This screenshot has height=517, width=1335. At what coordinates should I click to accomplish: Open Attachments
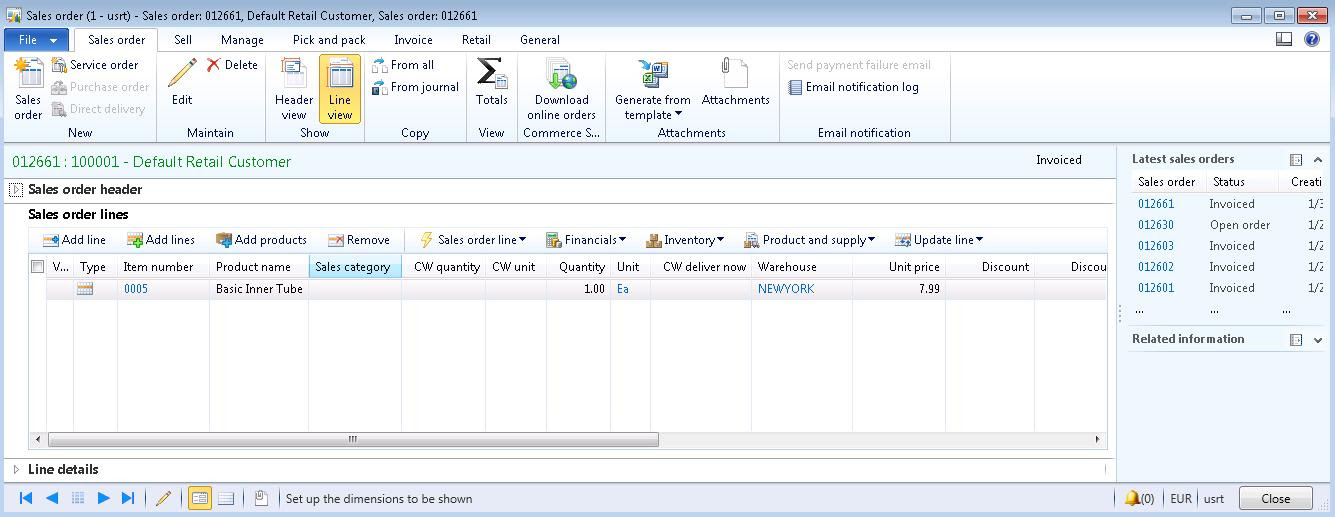click(x=735, y=82)
